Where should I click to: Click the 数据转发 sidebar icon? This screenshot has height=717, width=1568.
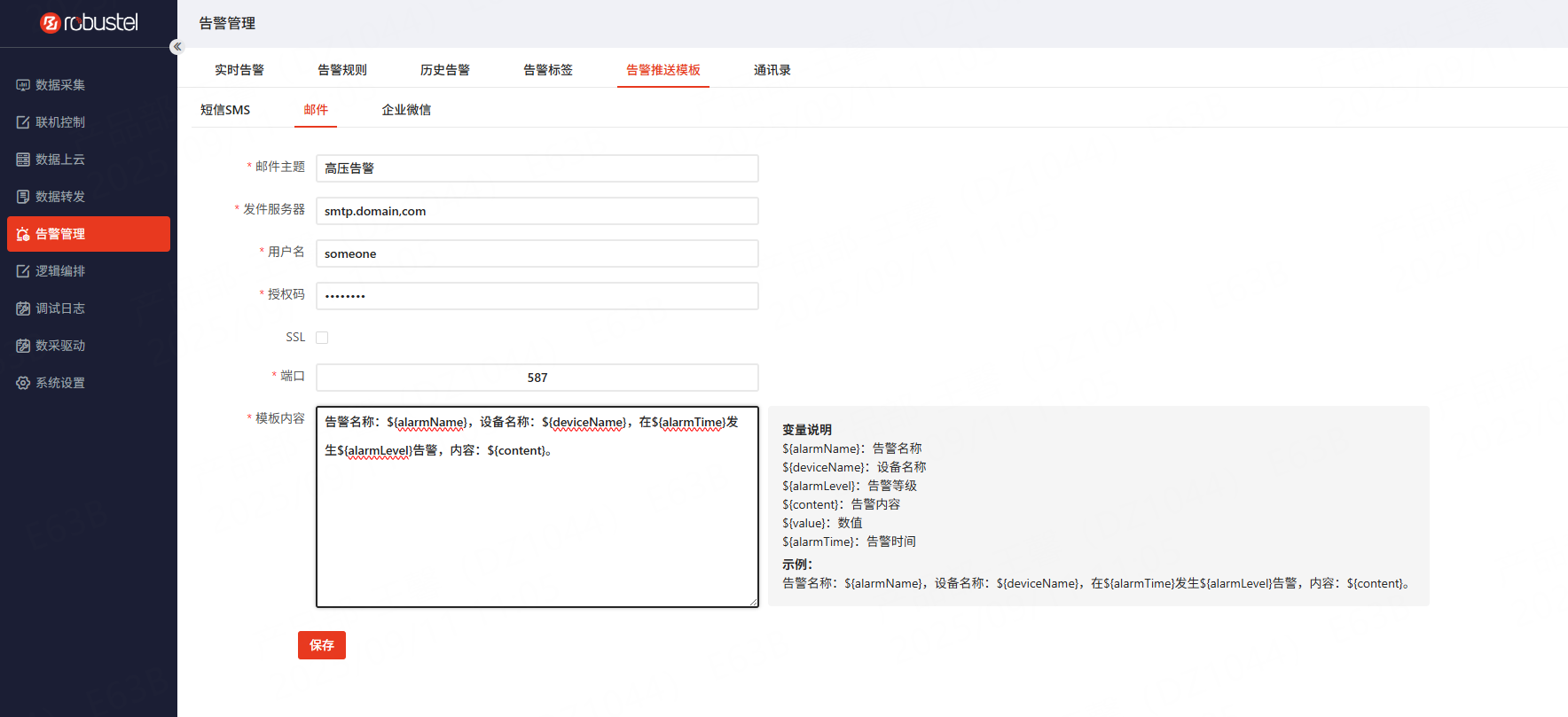click(x=23, y=197)
